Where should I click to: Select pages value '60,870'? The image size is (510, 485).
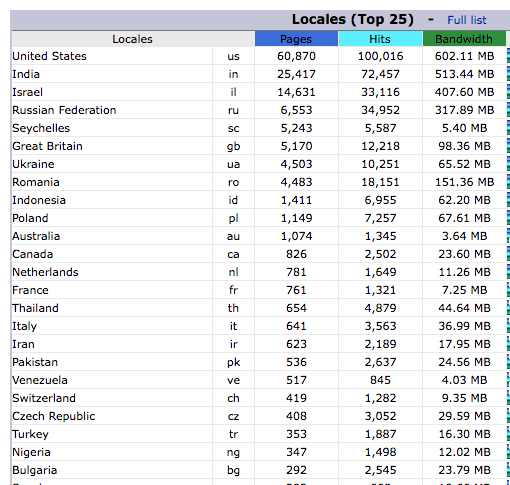click(296, 56)
